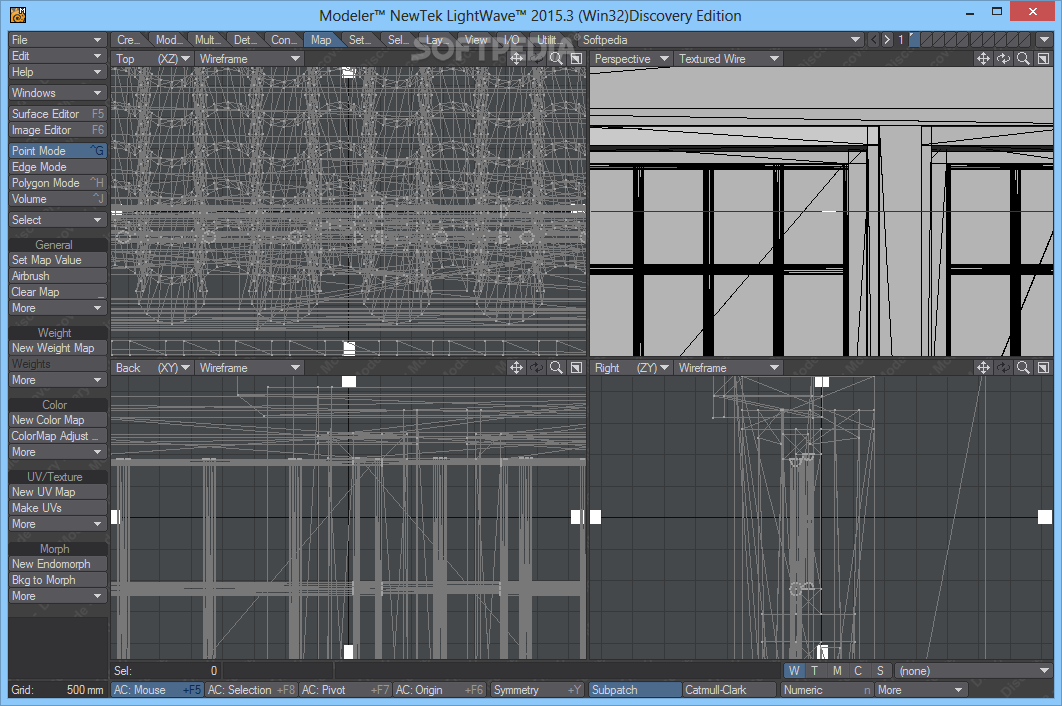Screen dimensions: 1062x706
Task: Open the Edit dropdown menu
Action: [58, 56]
